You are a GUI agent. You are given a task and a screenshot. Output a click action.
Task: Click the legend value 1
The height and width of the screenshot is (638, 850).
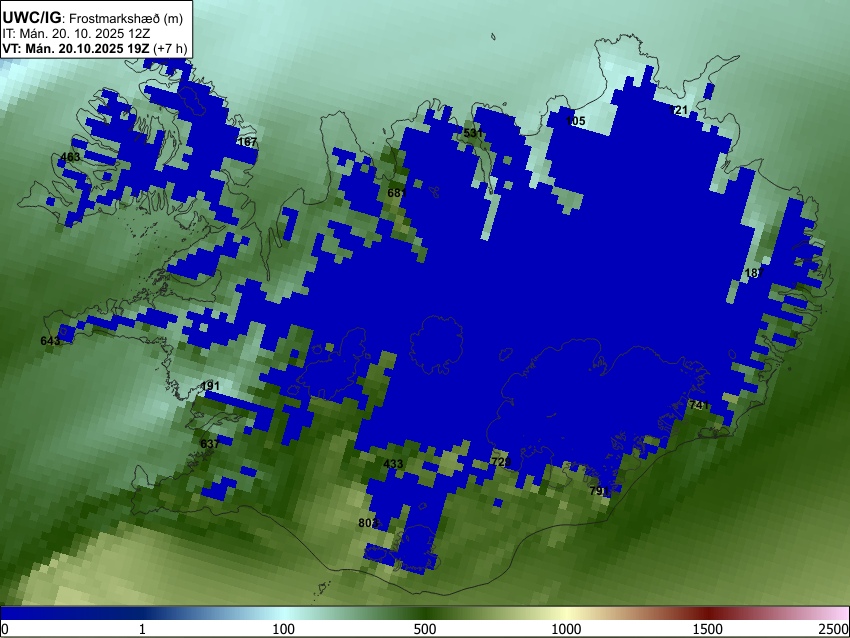point(142,629)
